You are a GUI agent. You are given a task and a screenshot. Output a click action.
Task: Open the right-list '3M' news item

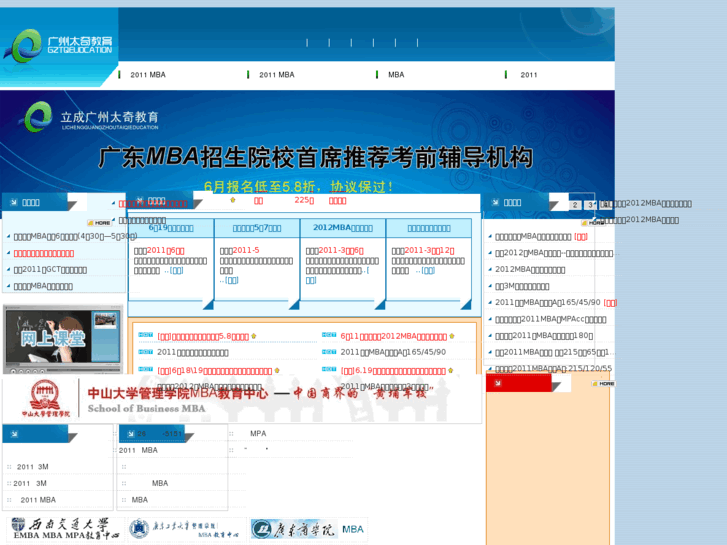(522, 286)
